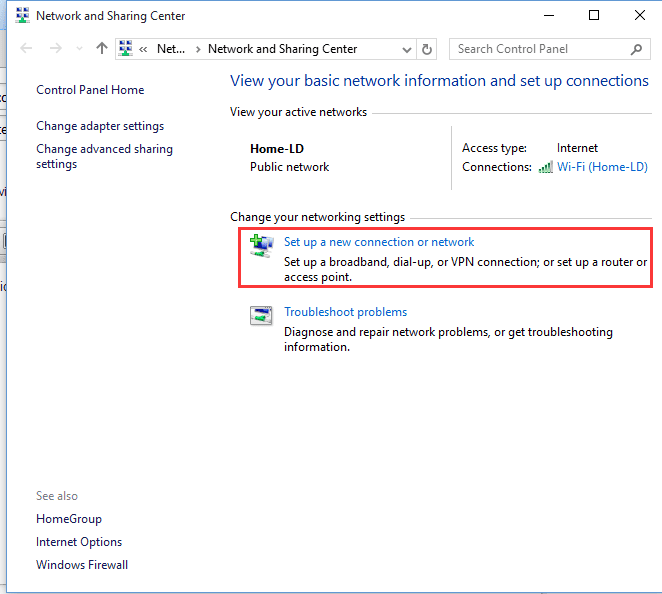Open Change advanced sharing settings
The width and height of the screenshot is (662, 594).
point(104,156)
